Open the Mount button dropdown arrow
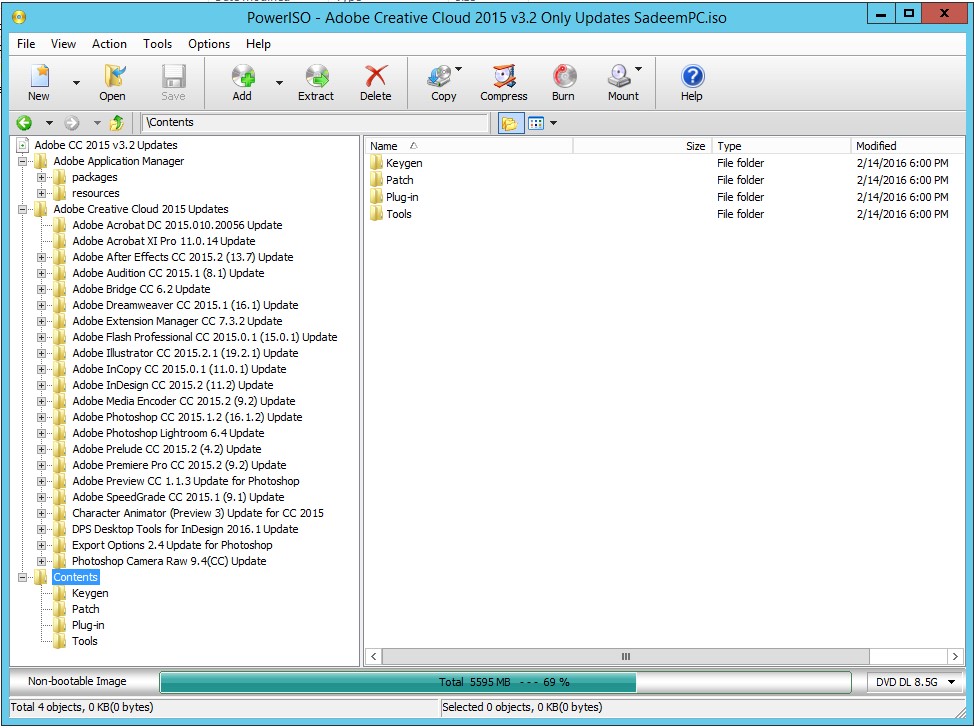Screen dimensions: 974x728 coord(638,69)
